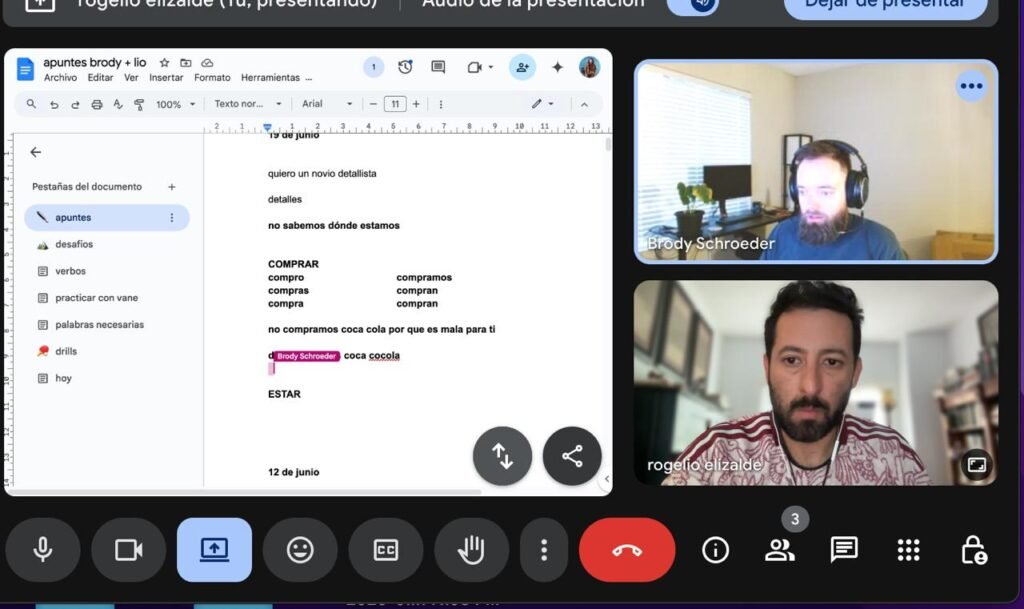Mute the microphone in the call

click(x=42, y=550)
